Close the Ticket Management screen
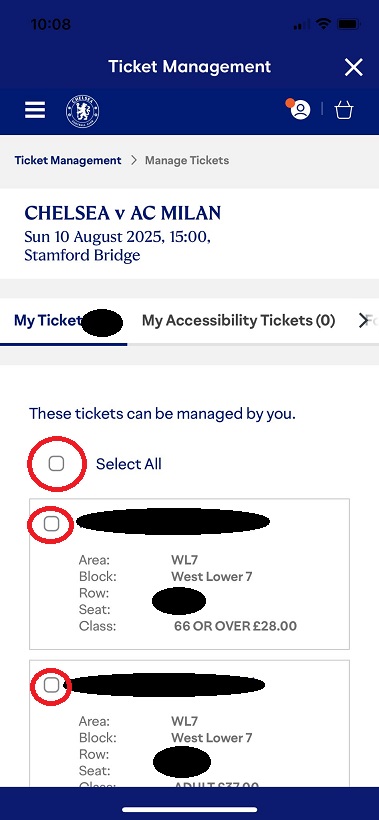Image resolution: width=379 pixels, height=820 pixels. coord(353,67)
